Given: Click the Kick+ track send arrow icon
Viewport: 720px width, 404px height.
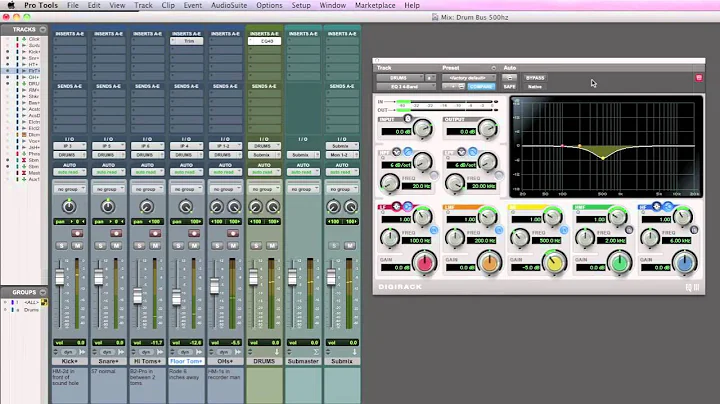Looking at the screenshot, I should pos(82,352).
